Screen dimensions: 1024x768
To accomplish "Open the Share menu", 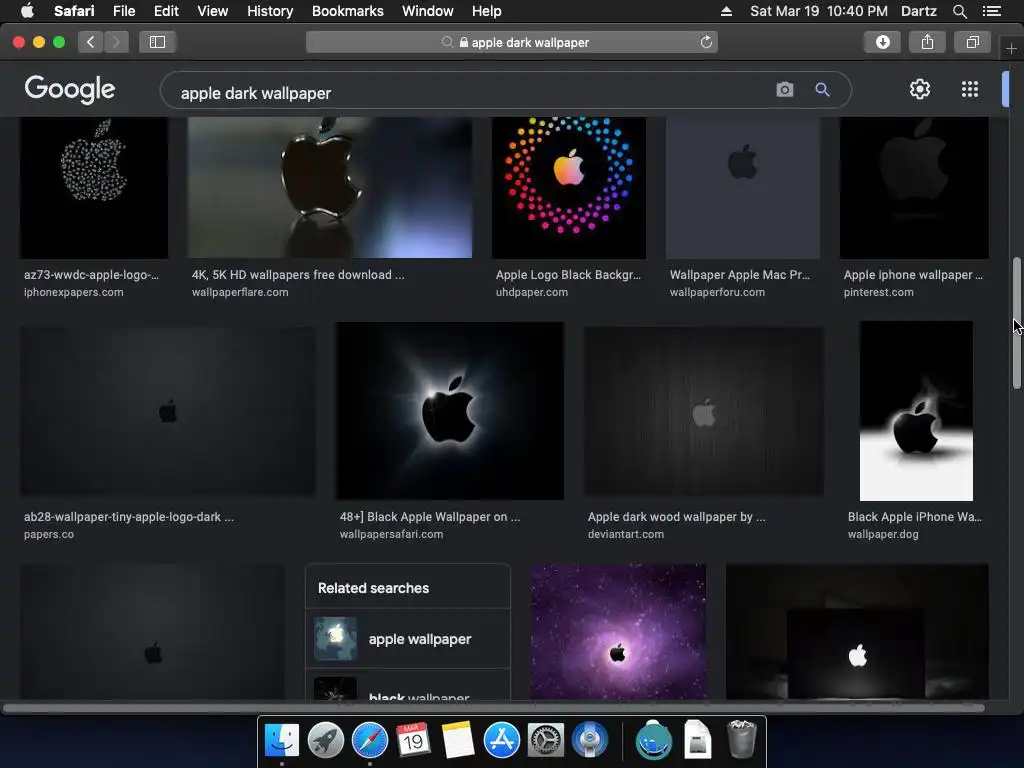I will click(x=927, y=42).
